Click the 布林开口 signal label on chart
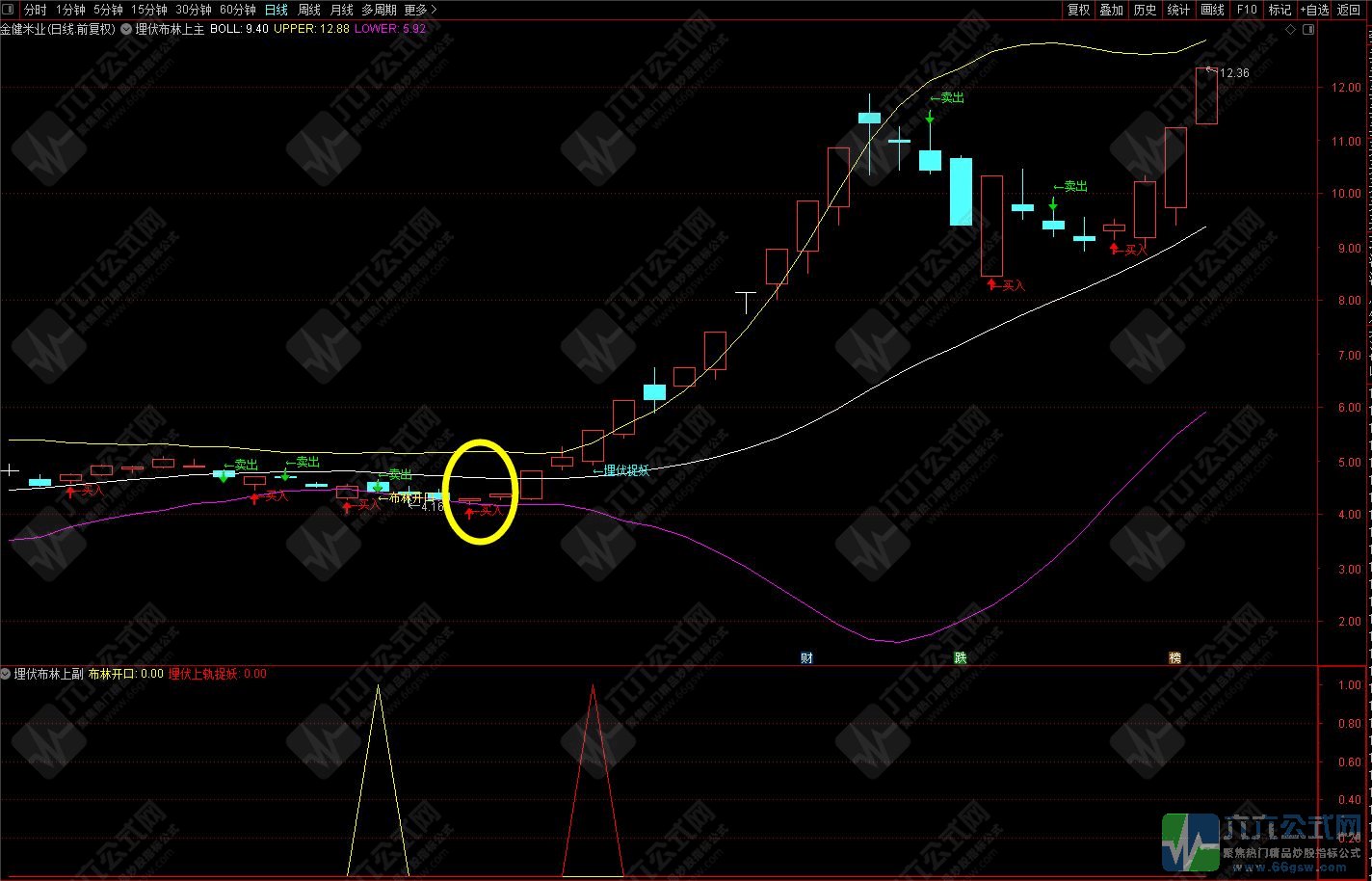 pos(406,497)
